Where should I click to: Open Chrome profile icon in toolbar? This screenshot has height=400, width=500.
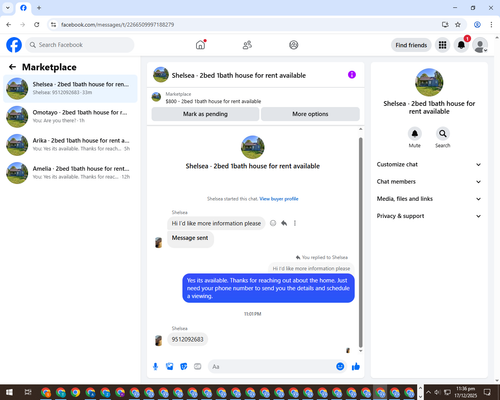click(477, 25)
